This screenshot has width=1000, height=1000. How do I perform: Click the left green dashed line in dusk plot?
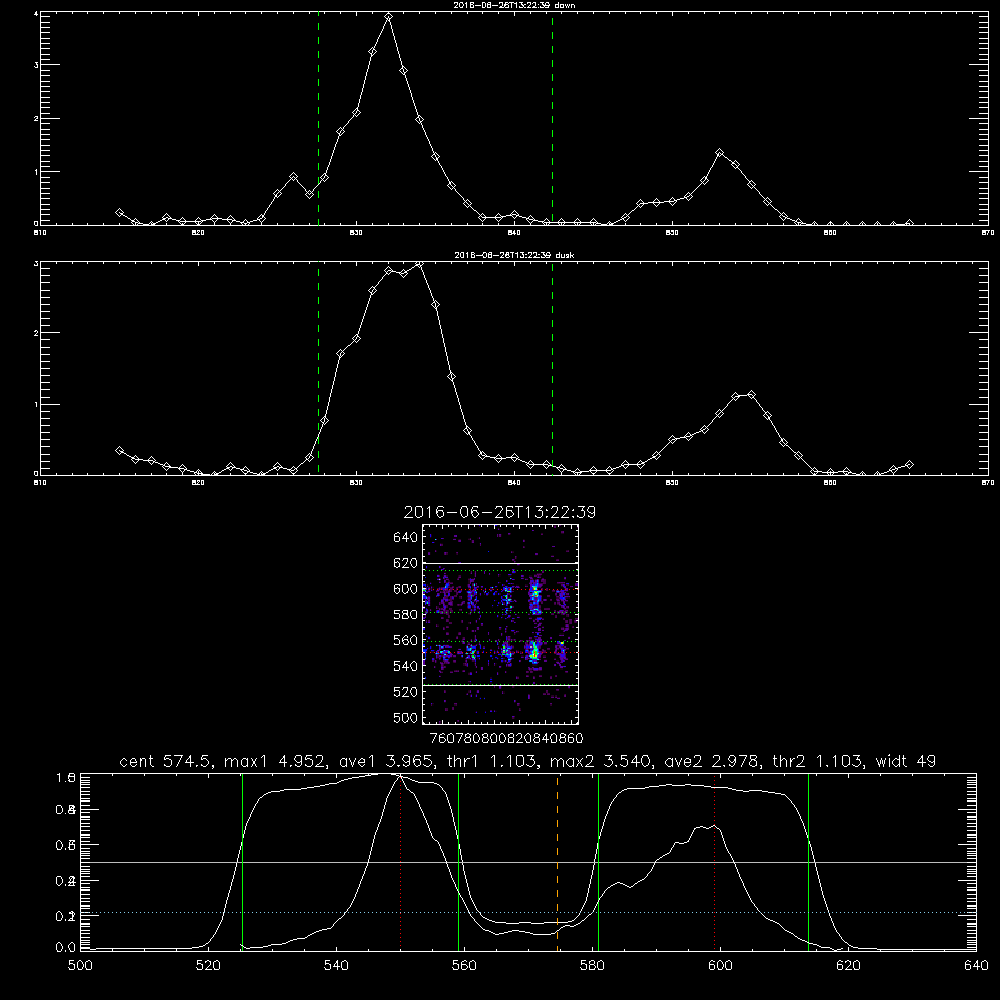point(318,369)
